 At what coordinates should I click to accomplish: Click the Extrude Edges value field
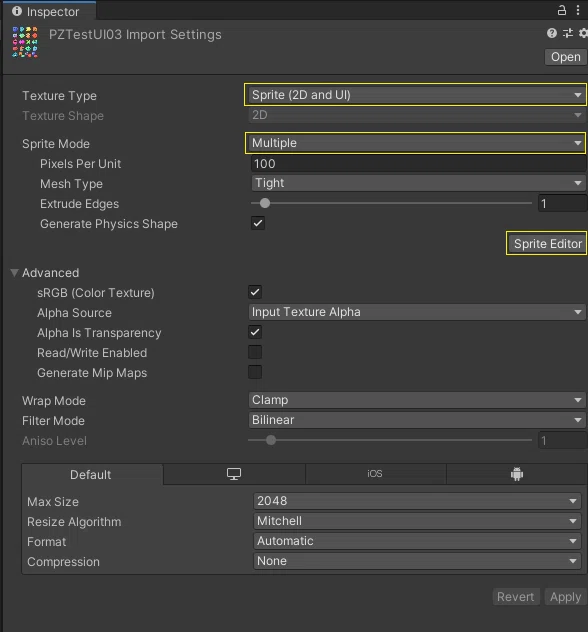tap(563, 203)
